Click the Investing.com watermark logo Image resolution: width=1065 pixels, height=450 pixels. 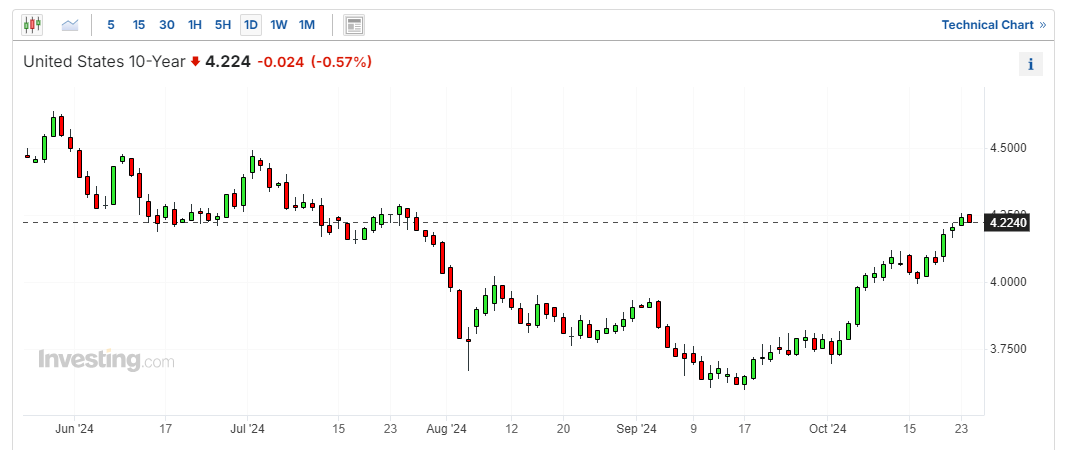click(x=106, y=360)
